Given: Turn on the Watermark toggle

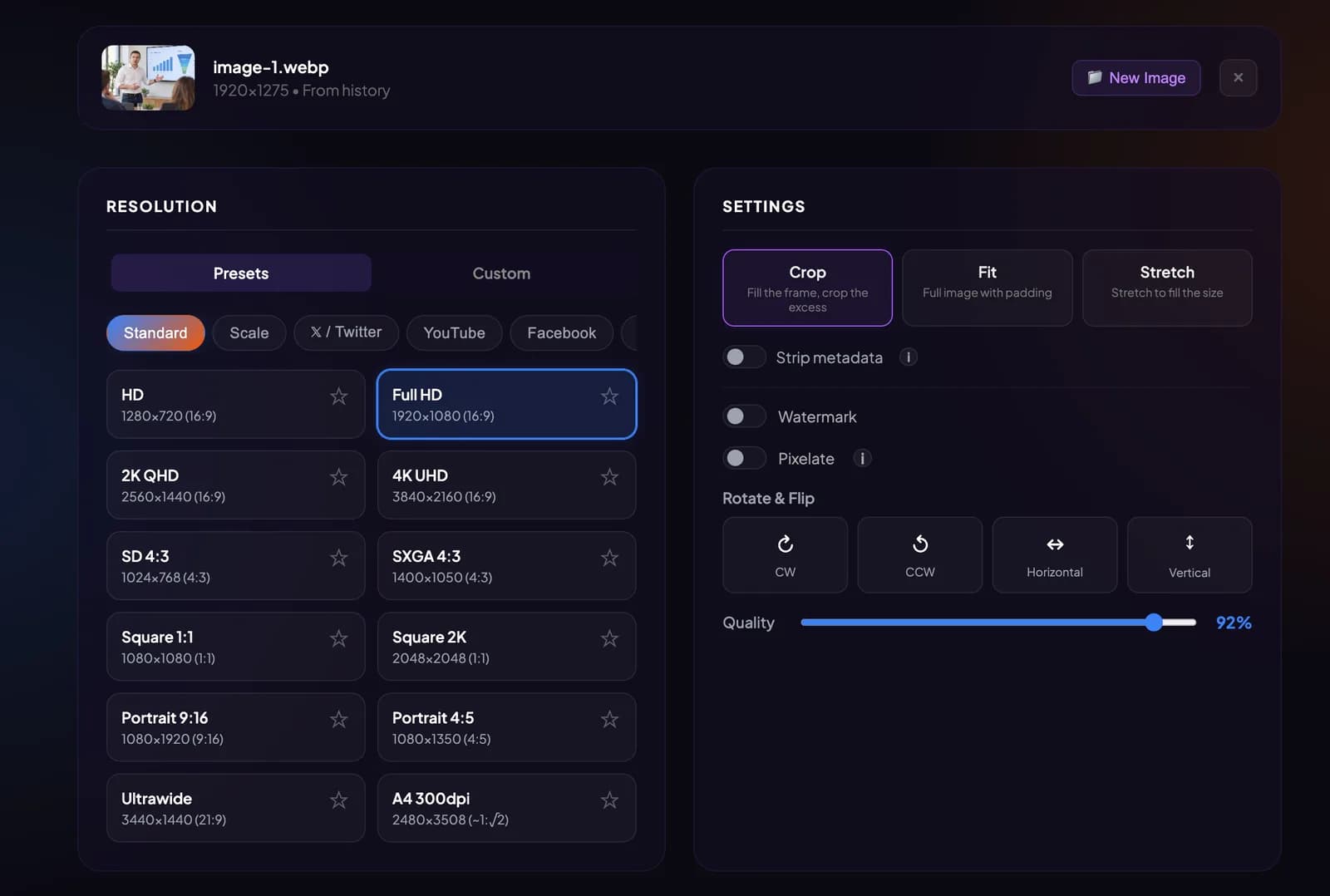Looking at the screenshot, I should [x=744, y=416].
